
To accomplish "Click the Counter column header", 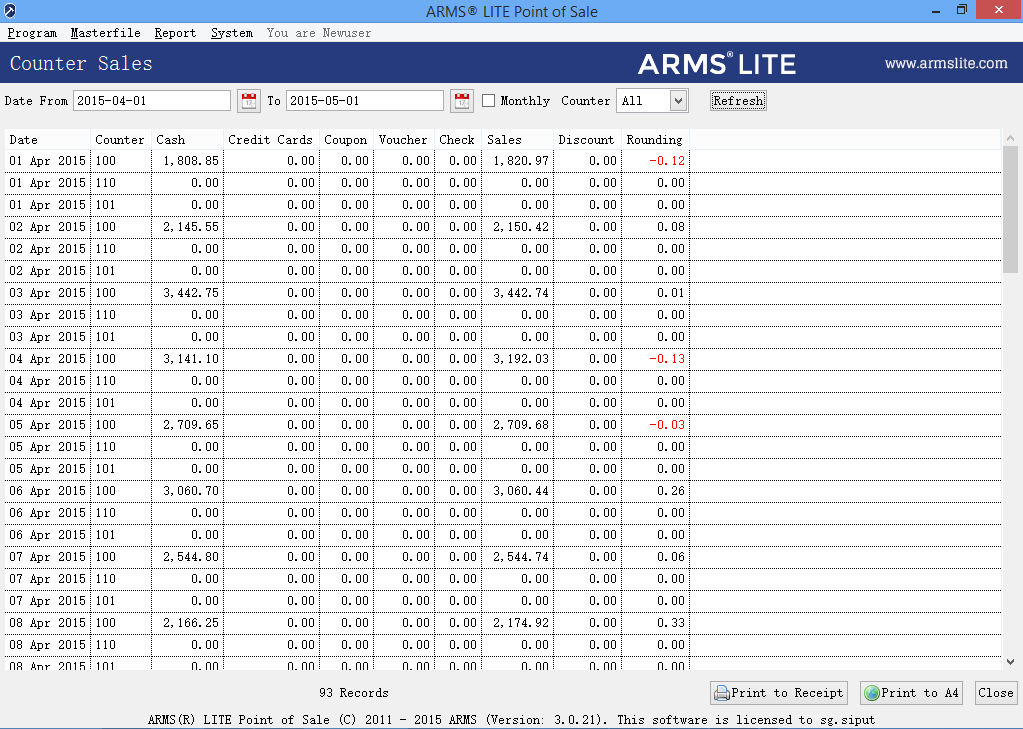I will coord(120,140).
